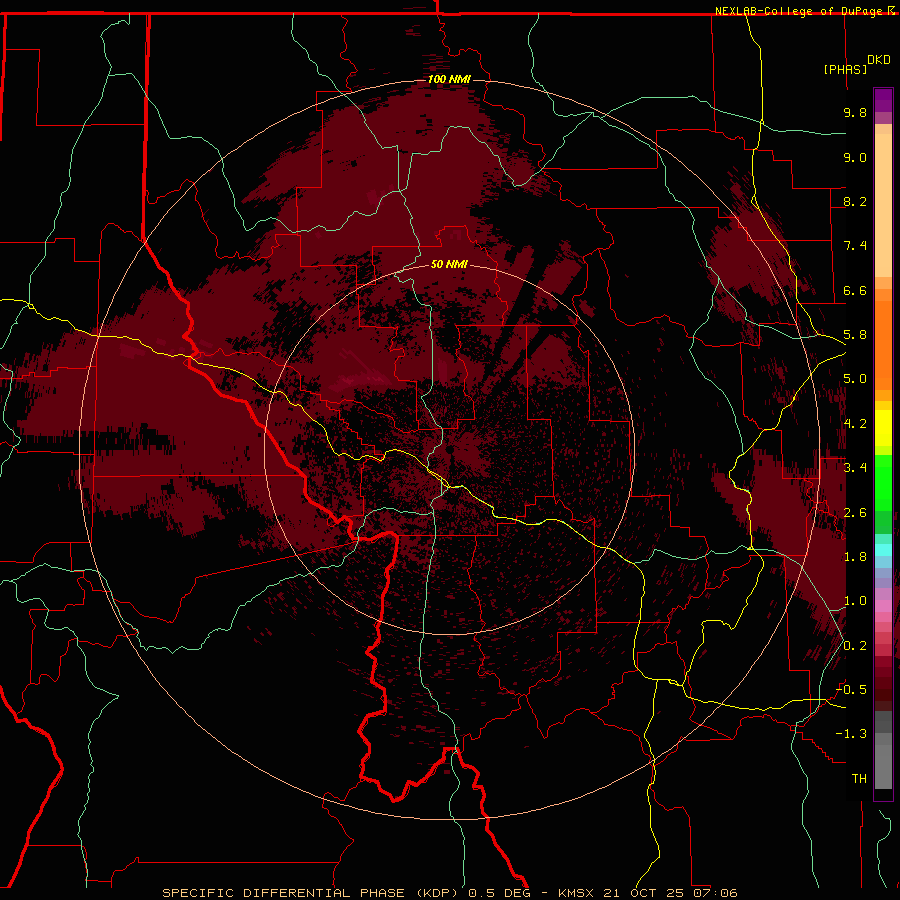900x900 pixels.
Task: Click the 0.2 scale value
Action: point(855,646)
